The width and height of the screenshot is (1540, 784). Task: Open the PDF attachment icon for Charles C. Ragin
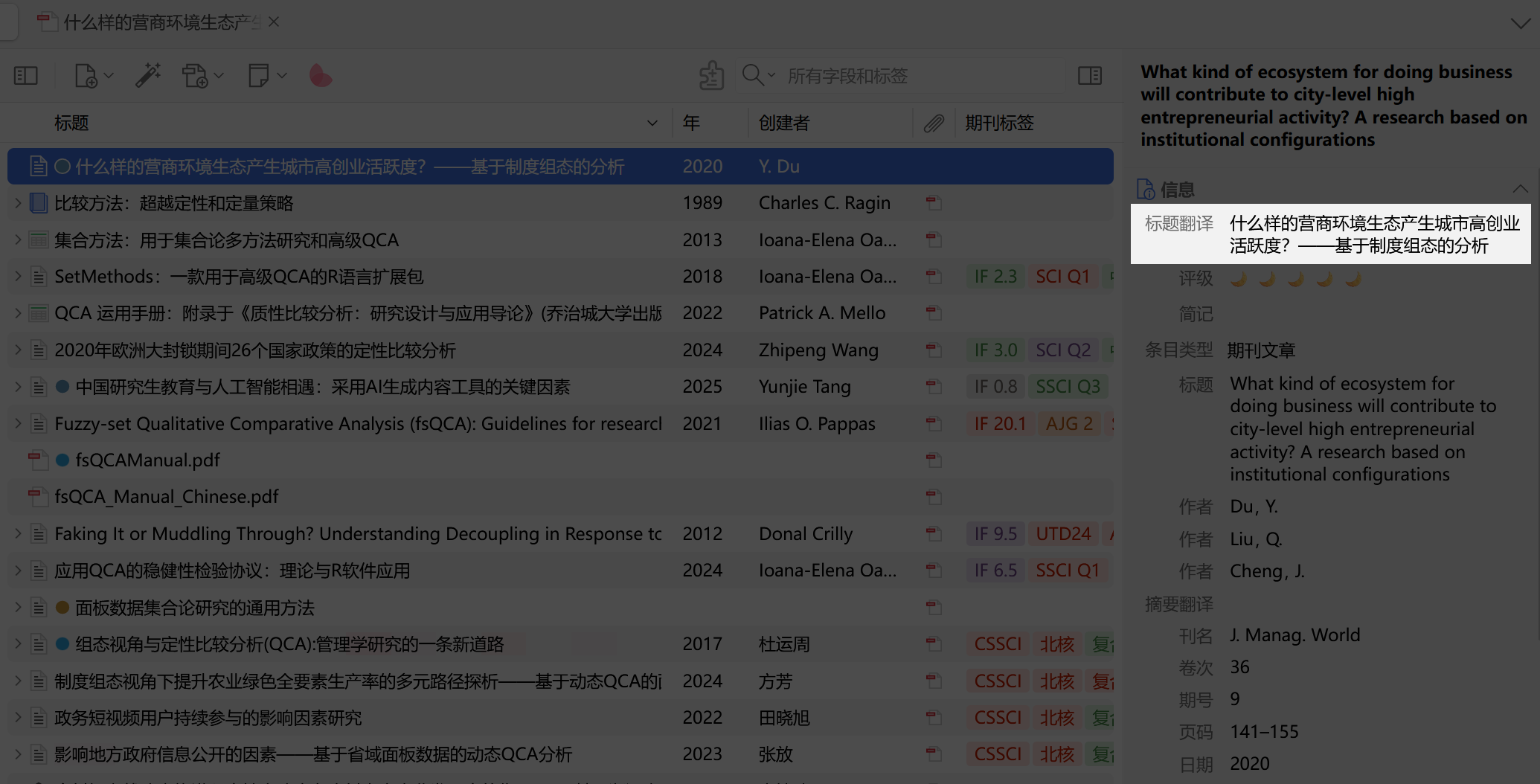933,203
